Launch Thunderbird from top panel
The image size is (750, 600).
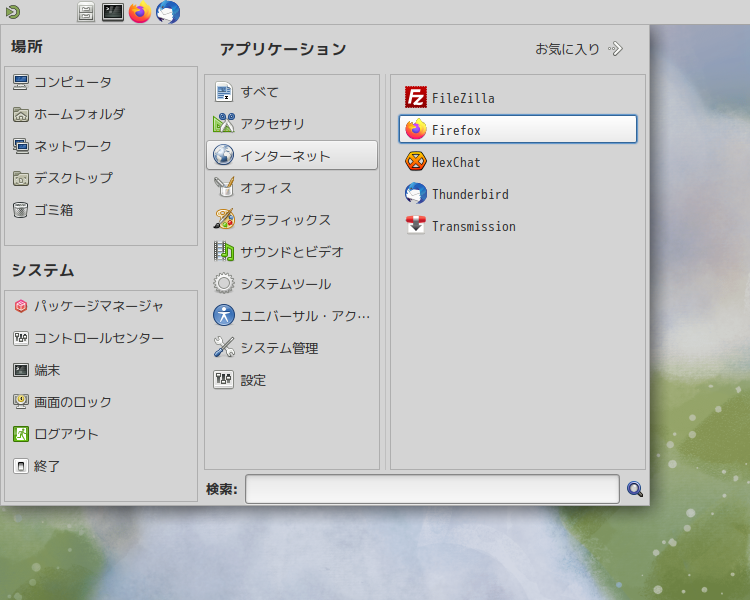[168, 12]
